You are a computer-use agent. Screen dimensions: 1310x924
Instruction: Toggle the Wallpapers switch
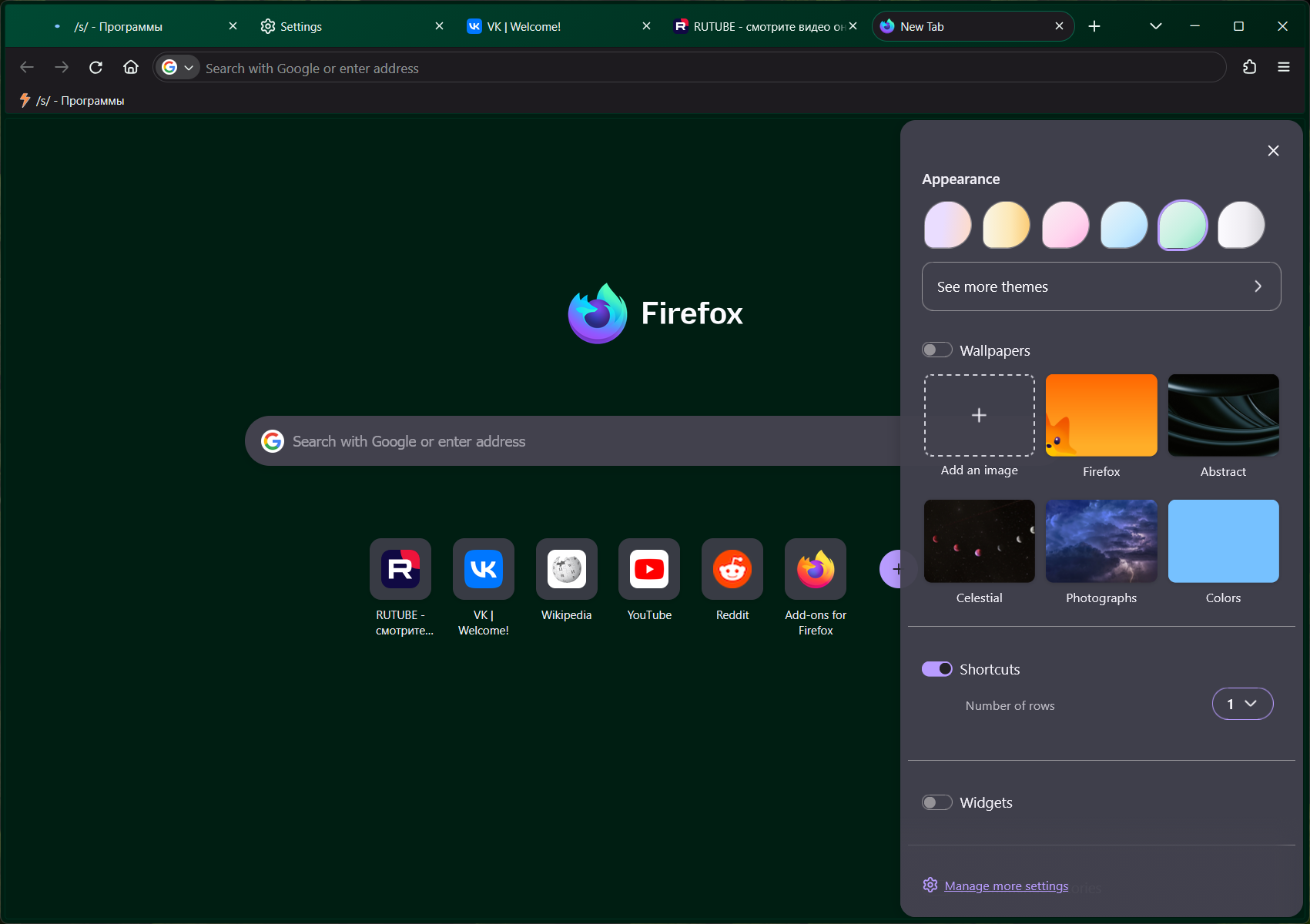[x=937, y=350]
